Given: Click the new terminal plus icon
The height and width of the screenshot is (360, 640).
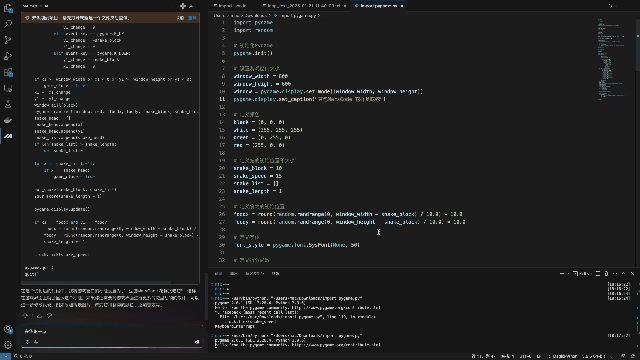Looking at the screenshot, I should [562, 273].
